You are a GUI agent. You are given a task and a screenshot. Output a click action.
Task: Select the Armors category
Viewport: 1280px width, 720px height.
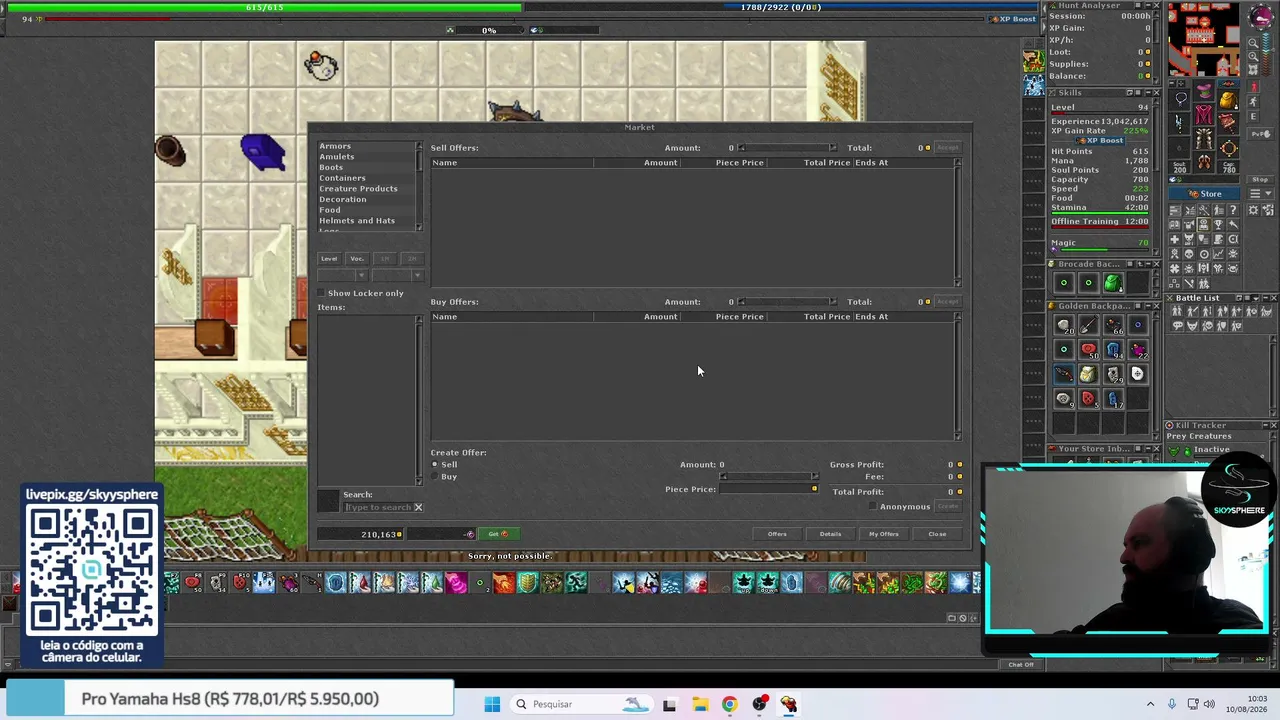(x=335, y=146)
